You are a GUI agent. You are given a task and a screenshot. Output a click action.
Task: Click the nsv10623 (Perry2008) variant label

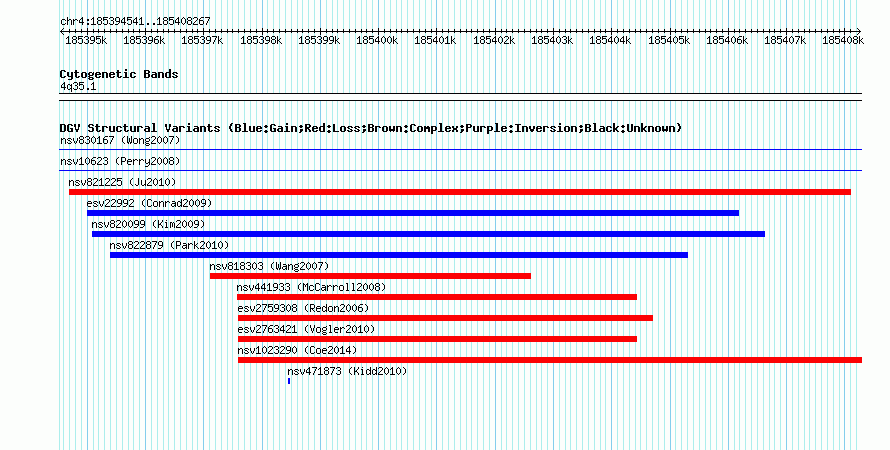pyautogui.click(x=120, y=161)
